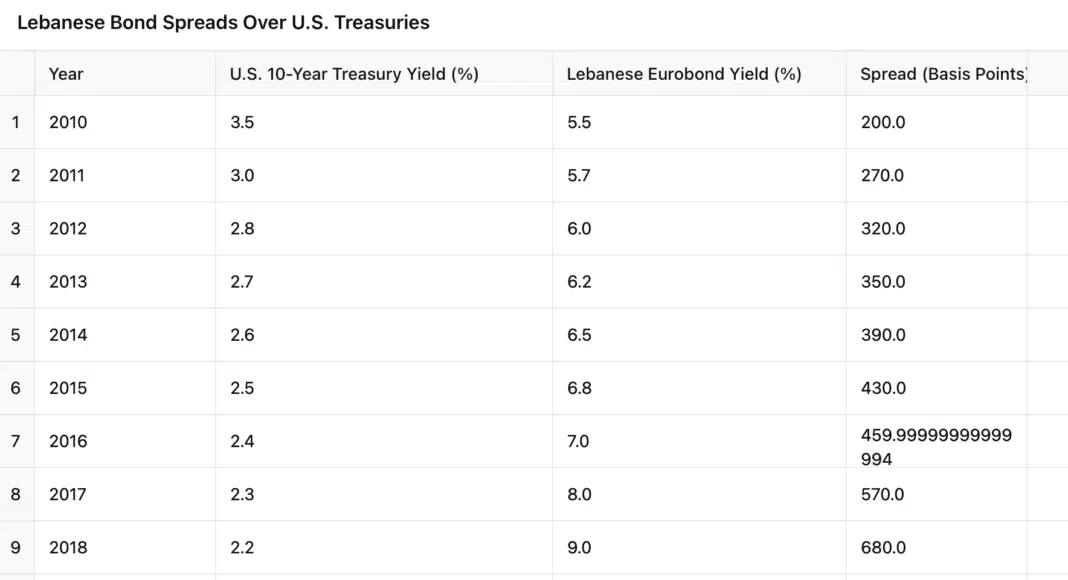Image resolution: width=1068 pixels, height=580 pixels.
Task: Select row number 1
Action: 16,122
